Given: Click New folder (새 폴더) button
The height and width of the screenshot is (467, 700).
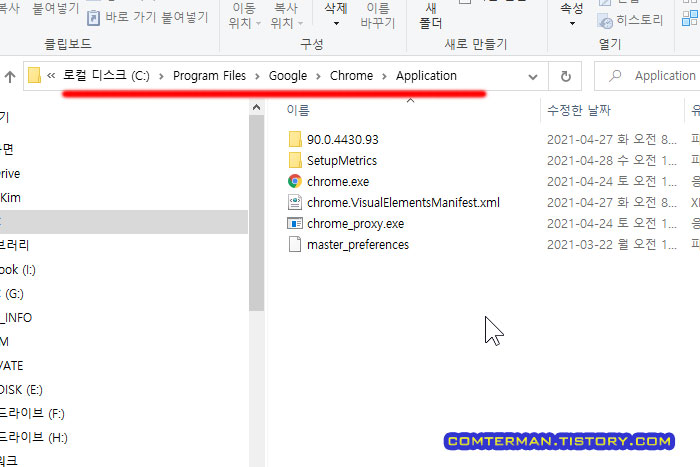Looking at the screenshot, I should click(x=430, y=15).
